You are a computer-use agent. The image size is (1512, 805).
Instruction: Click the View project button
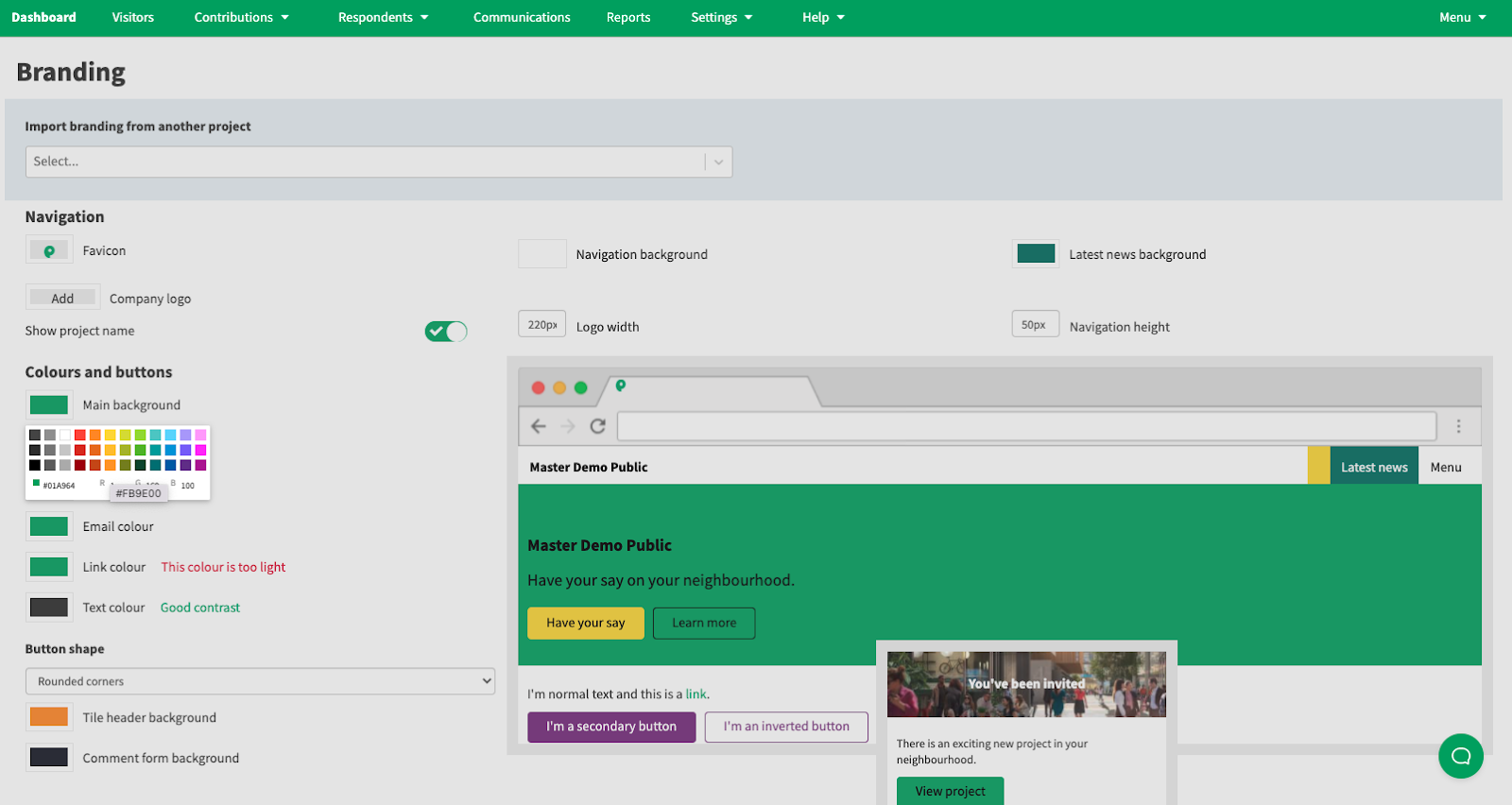[950, 791]
